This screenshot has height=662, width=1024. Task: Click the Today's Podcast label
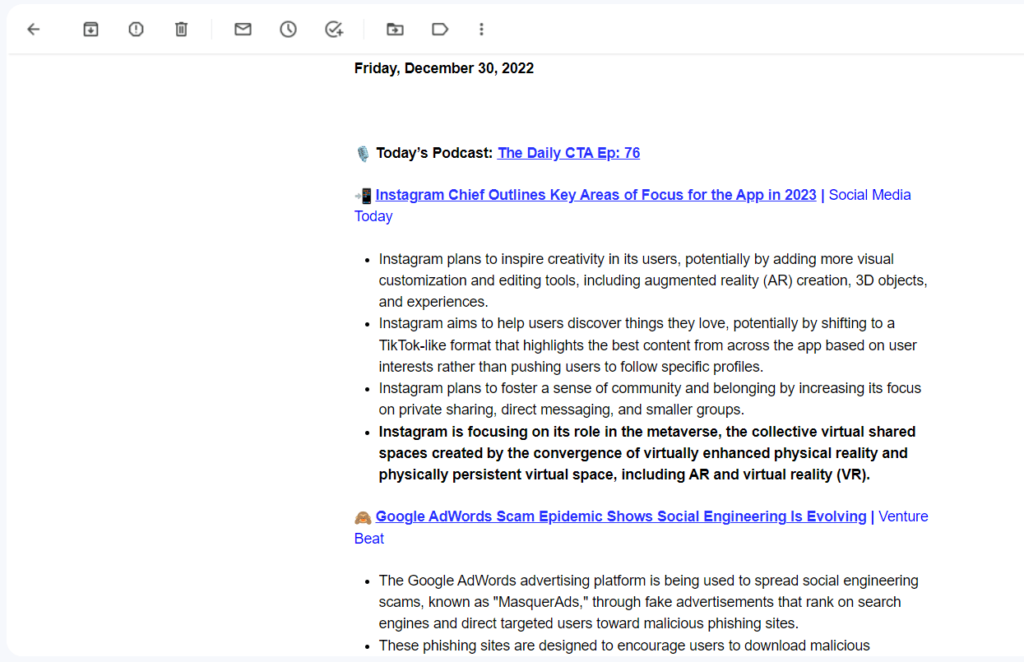click(x=434, y=153)
